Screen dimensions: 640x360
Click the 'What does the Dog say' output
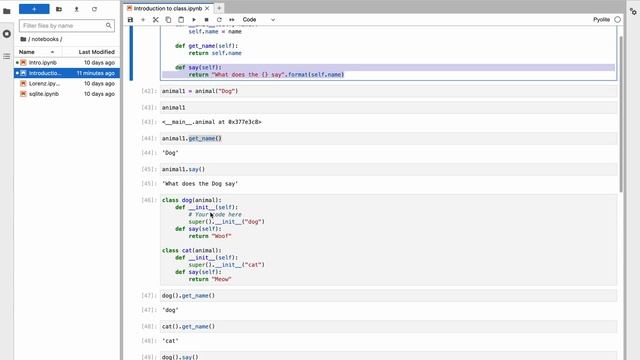[200, 184]
